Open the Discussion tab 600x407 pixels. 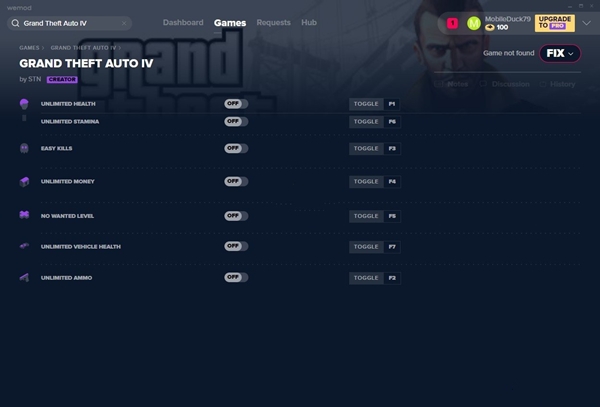[505, 84]
